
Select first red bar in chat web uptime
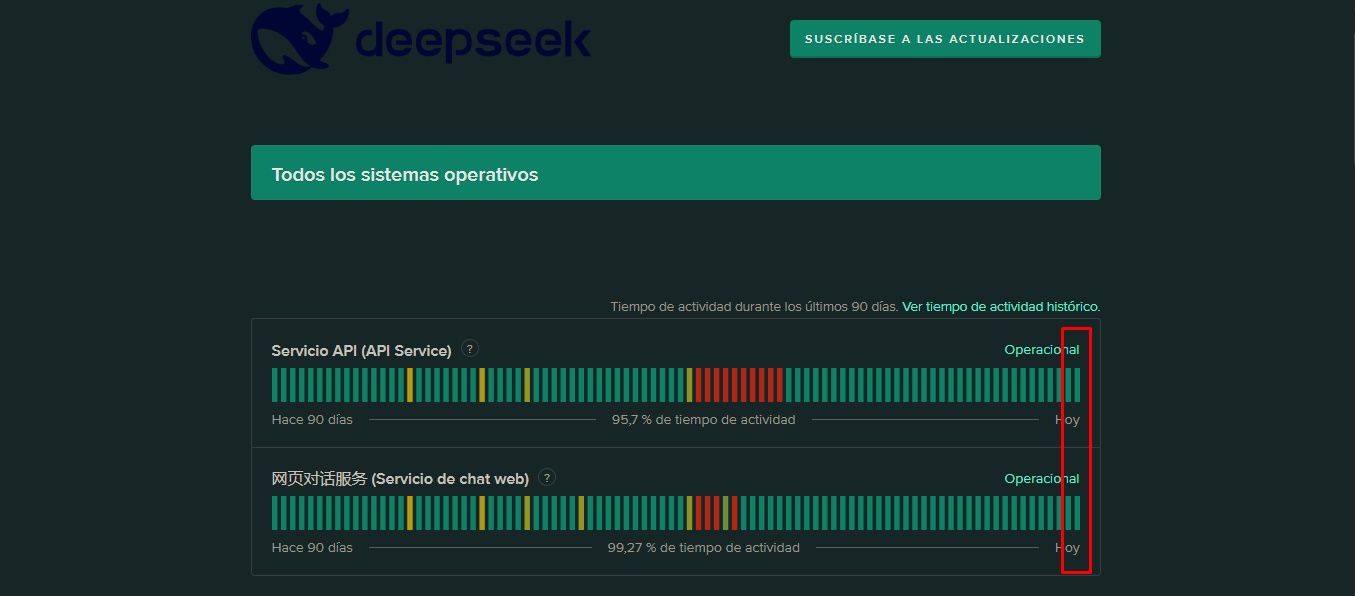tap(699, 513)
